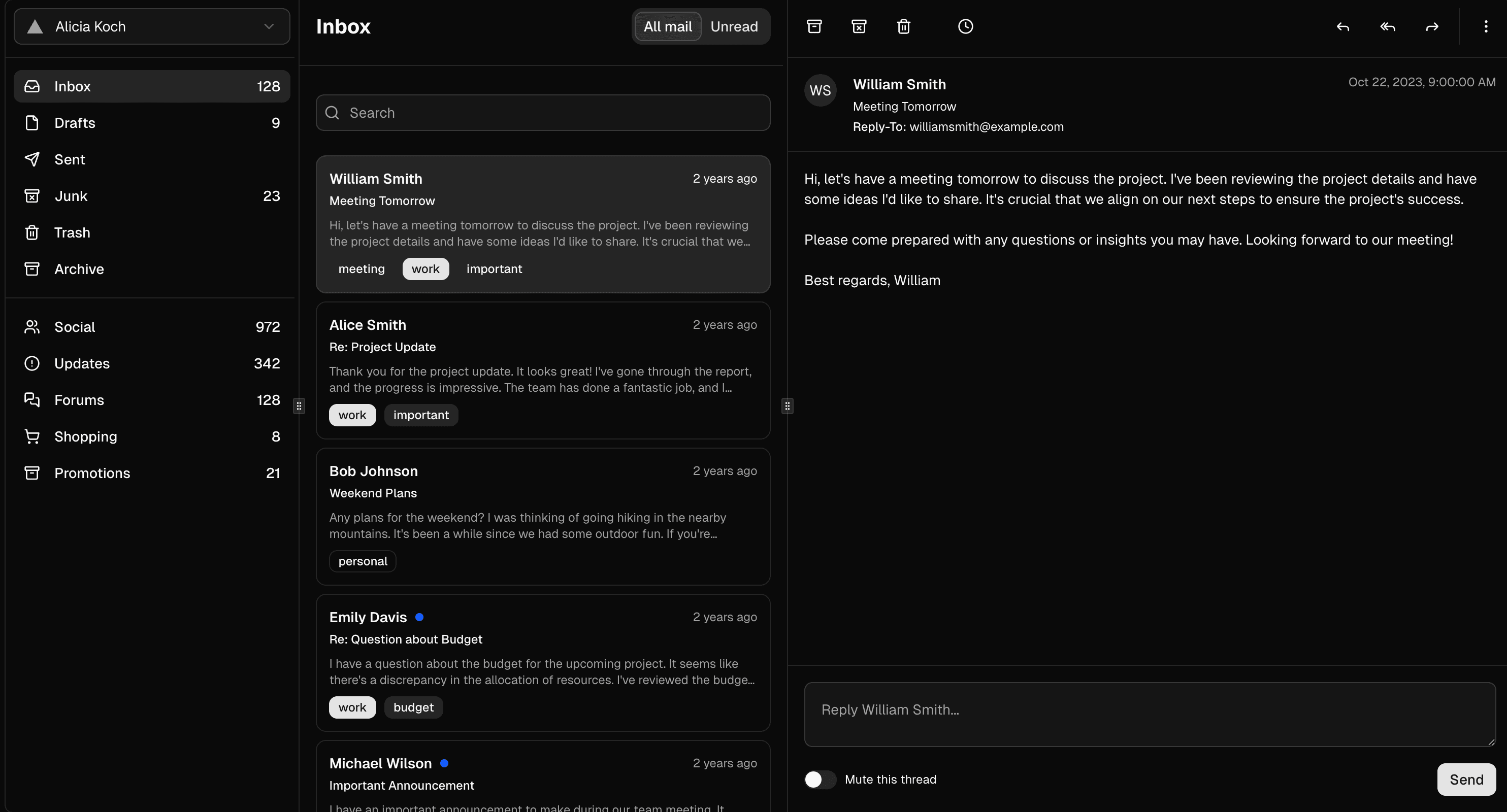The height and width of the screenshot is (812, 1507).
Task: Select the Shopping cart sidebar icon
Action: pyautogui.click(x=31, y=436)
